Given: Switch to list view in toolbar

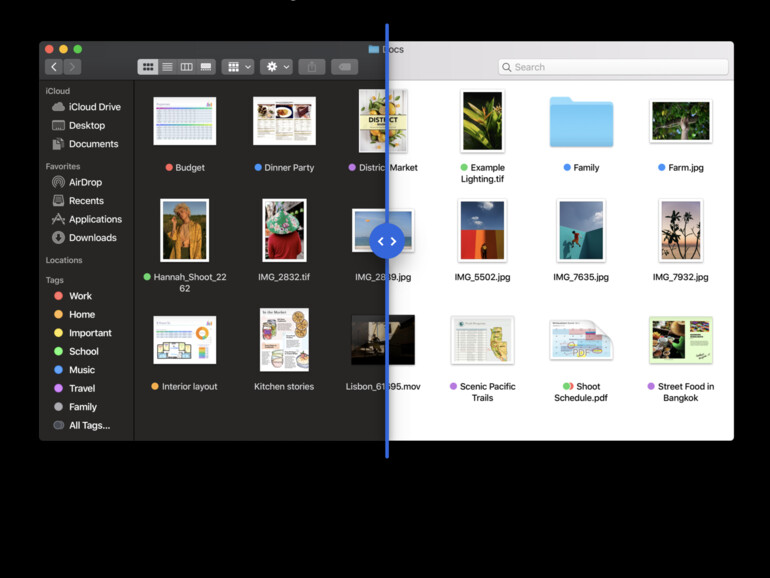Looking at the screenshot, I should 167,67.
